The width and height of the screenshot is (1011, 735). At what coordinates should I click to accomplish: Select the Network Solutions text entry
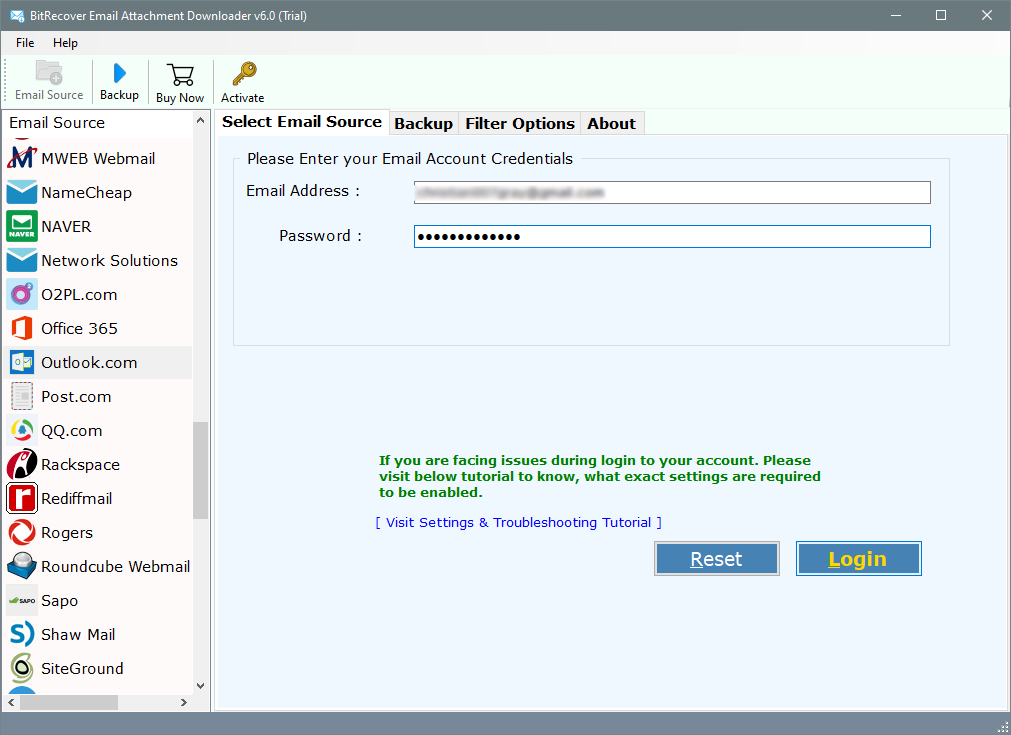[110, 260]
